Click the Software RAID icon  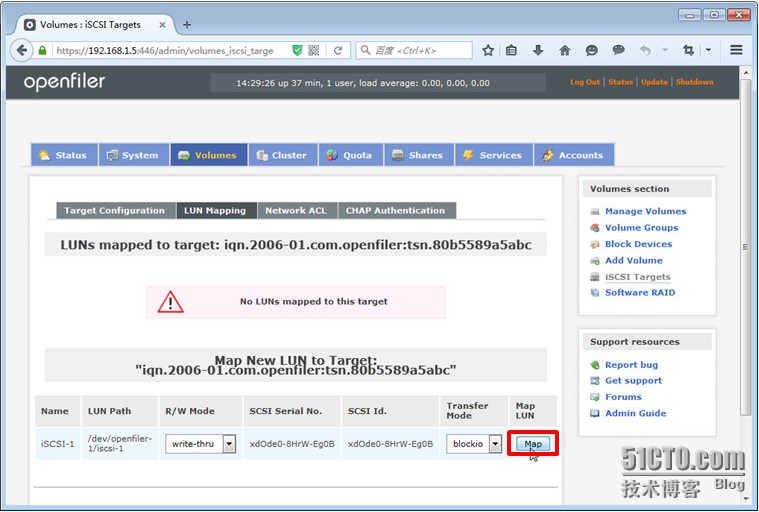point(595,293)
